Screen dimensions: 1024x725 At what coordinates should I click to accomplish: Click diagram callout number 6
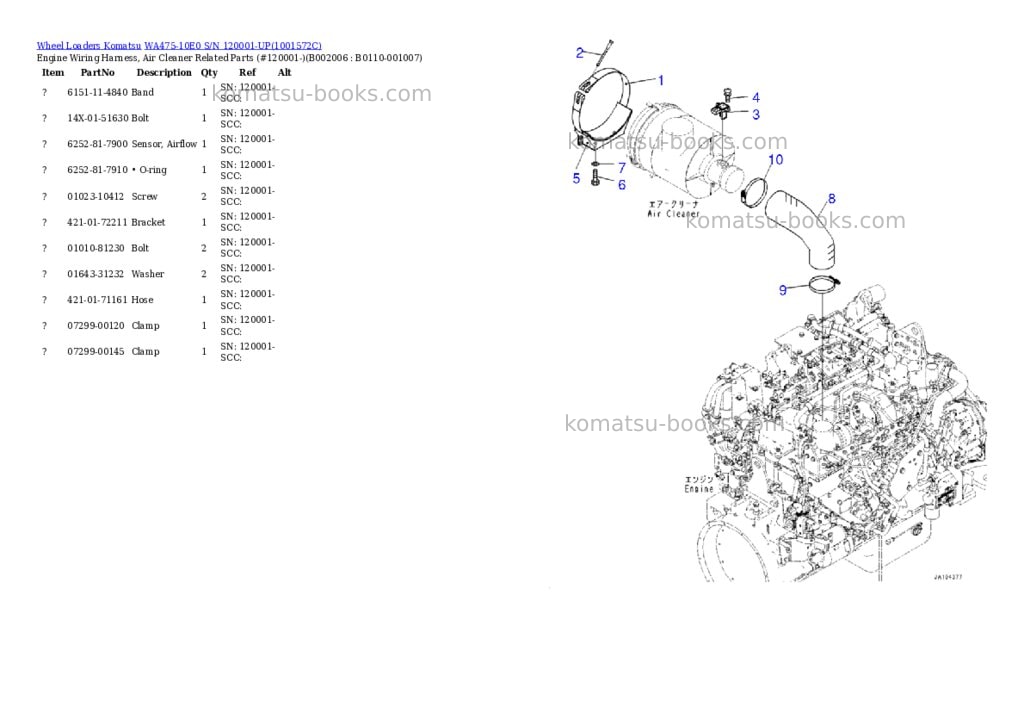[622, 185]
